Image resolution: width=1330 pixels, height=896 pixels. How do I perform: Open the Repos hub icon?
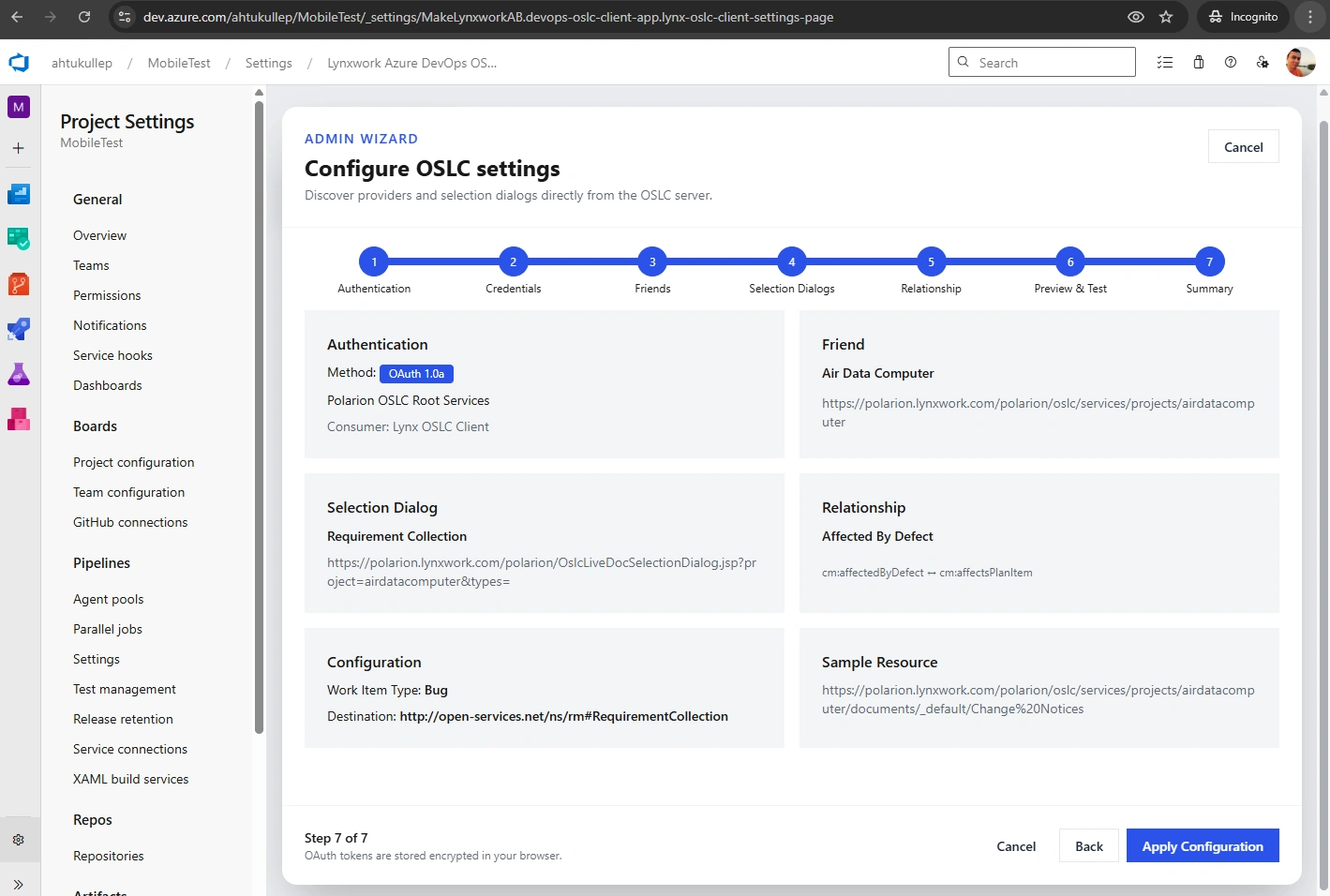click(x=19, y=284)
